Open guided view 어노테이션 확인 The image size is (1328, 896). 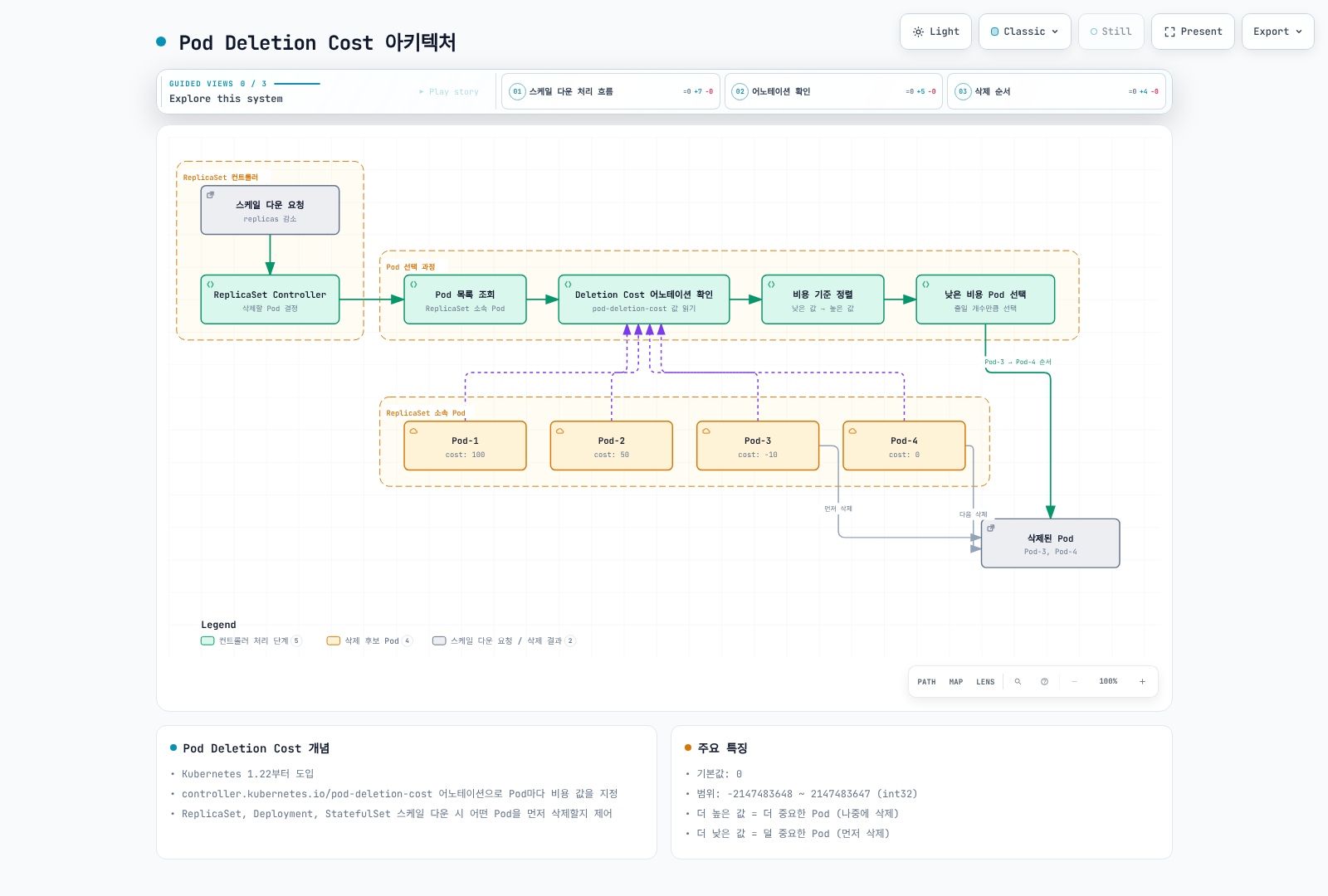(833, 91)
